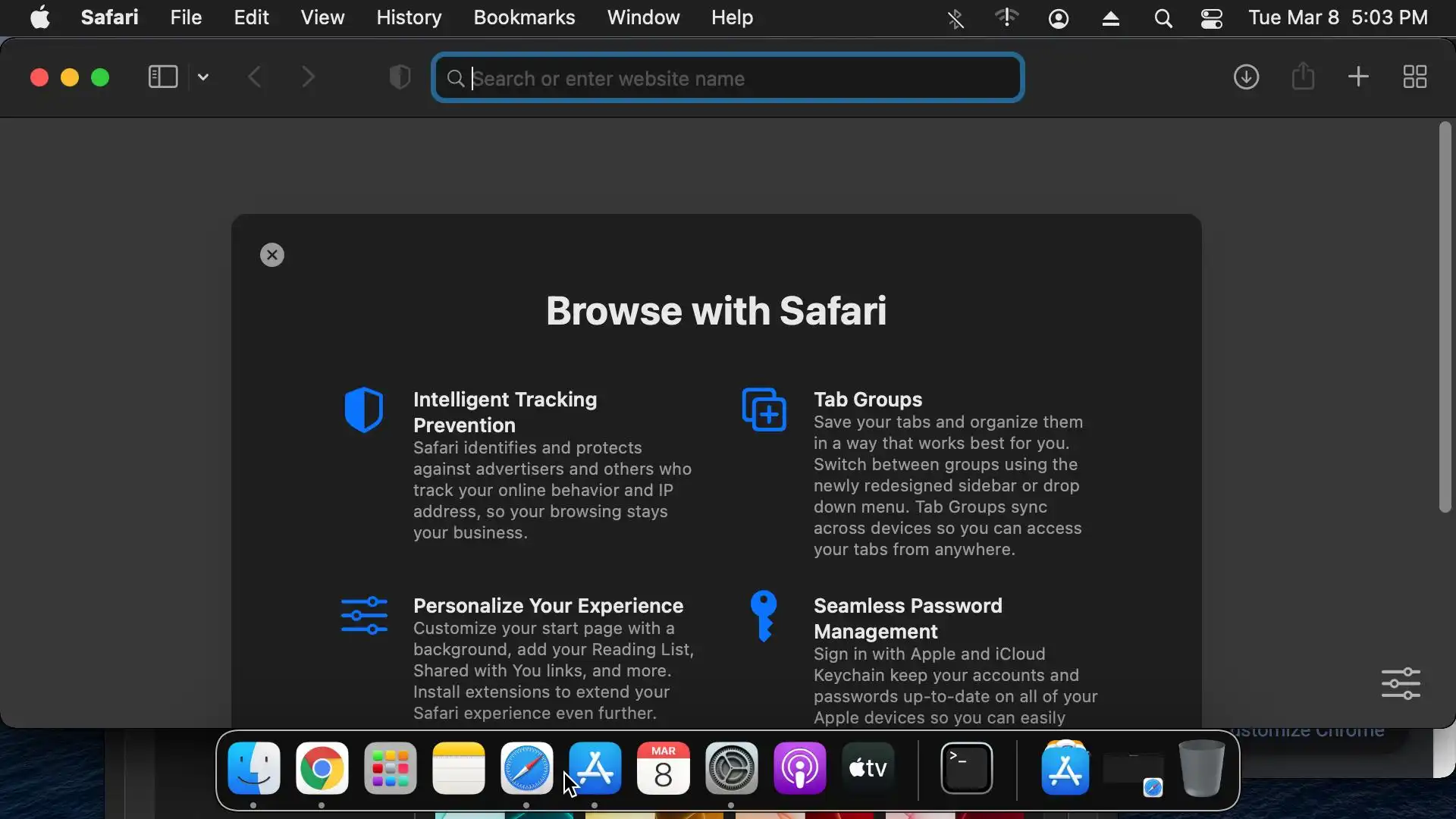
Task: Click the Bluetooth status icon
Action: coord(955,18)
